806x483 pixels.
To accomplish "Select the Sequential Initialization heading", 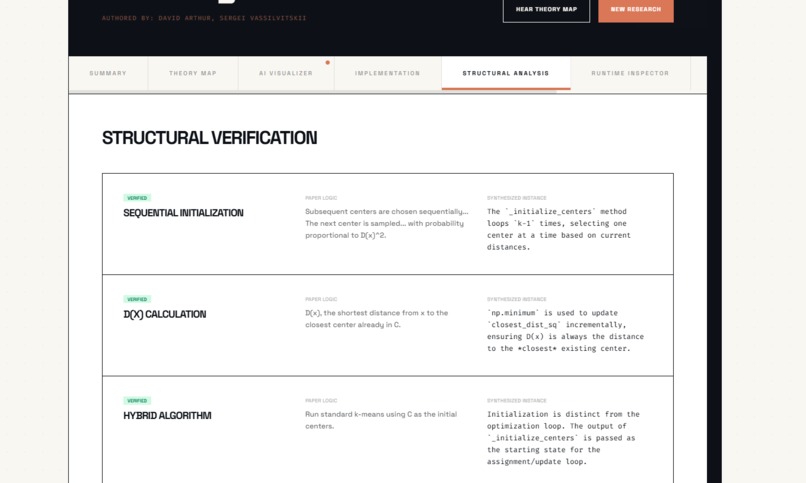I will [184, 213].
